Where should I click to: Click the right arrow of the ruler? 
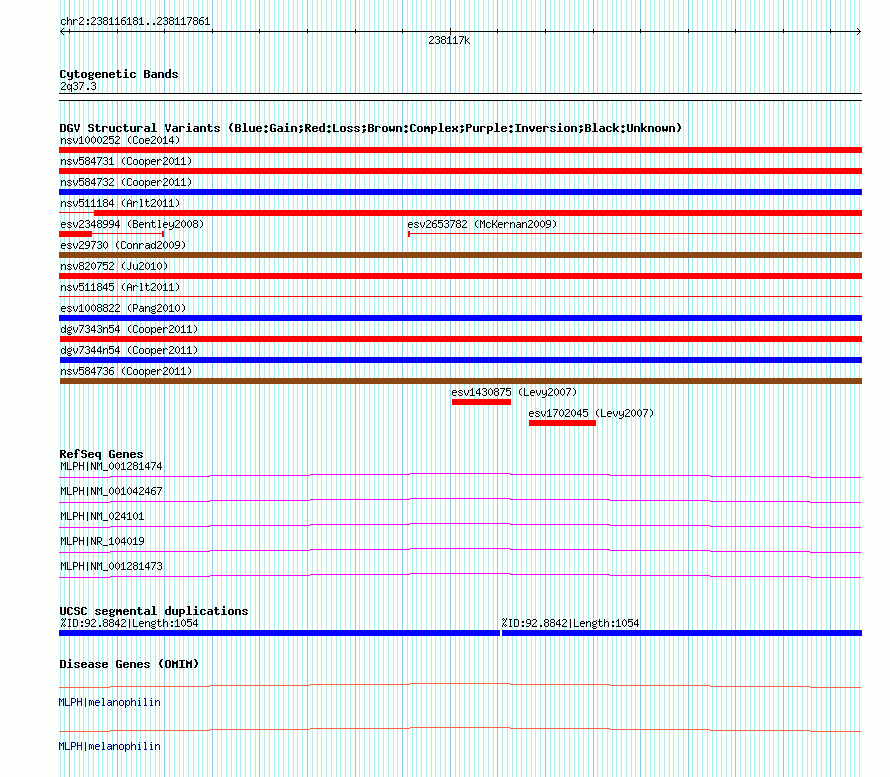coord(858,32)
